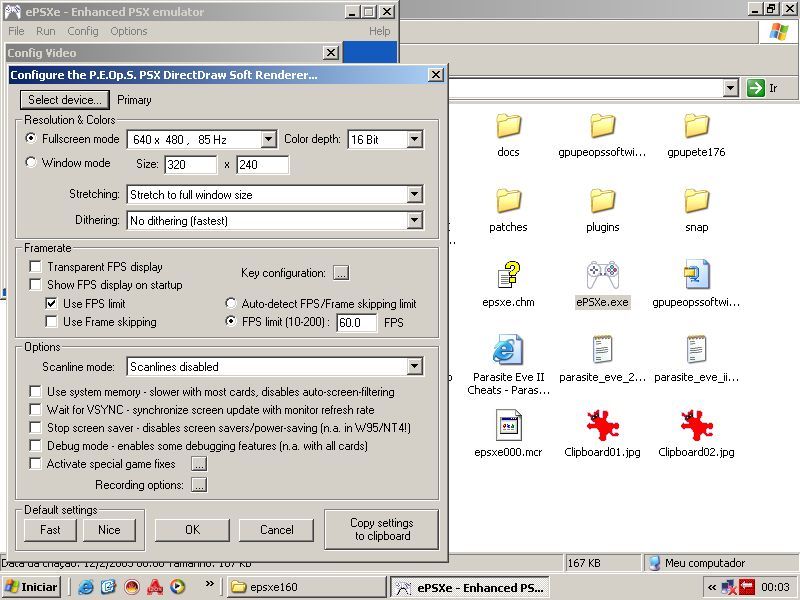Select the epsxe.chm help file icon
This screenshot has width=800, height=600.
(x=508, y=275)
